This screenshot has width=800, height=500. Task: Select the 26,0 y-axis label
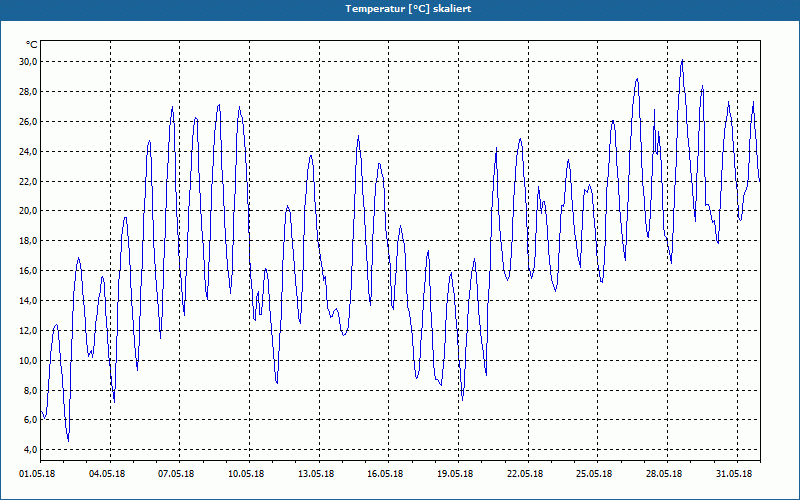tap(28, 121)
